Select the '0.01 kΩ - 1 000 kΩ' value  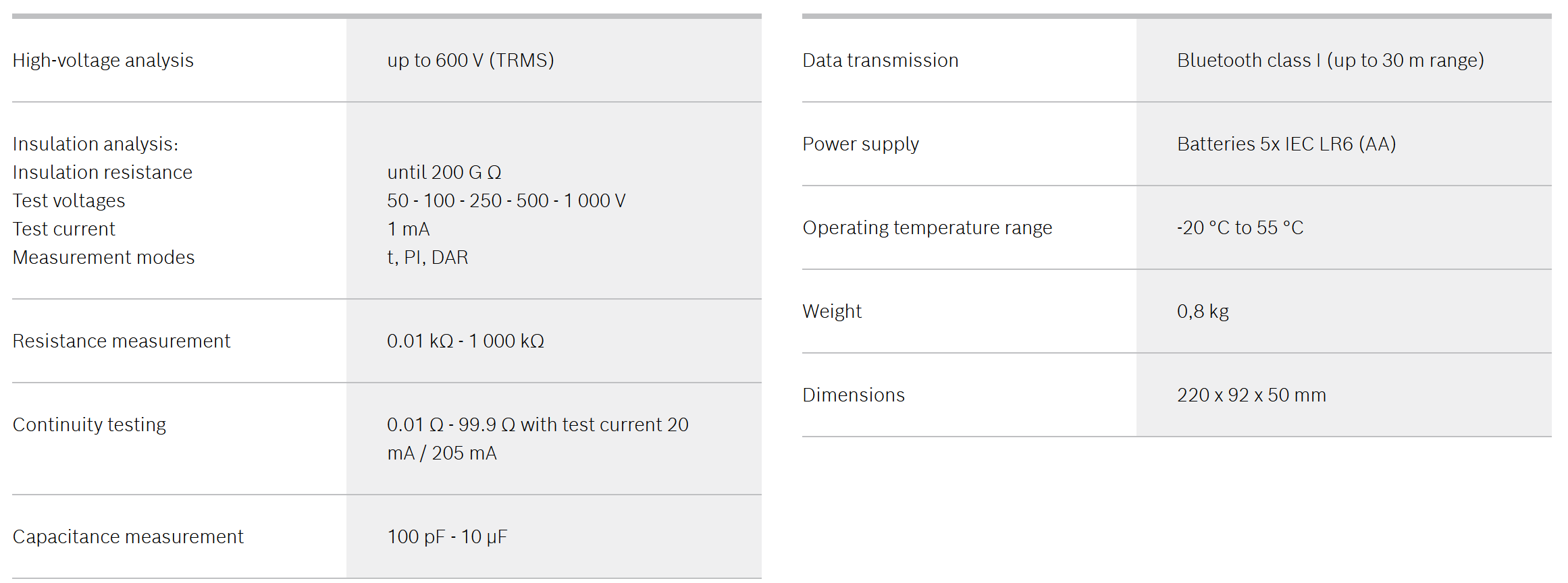tap(465, 341)
